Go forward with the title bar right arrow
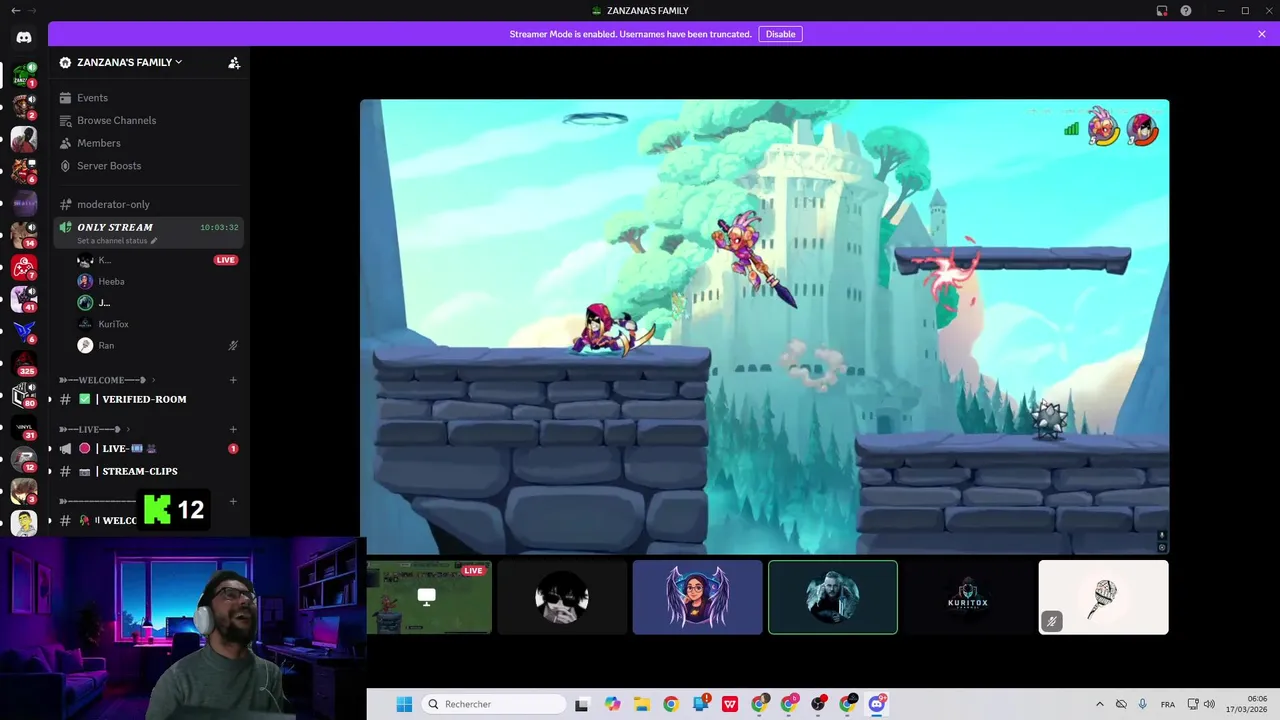This screenshot has height=720, width=1280. click(32, 11)
